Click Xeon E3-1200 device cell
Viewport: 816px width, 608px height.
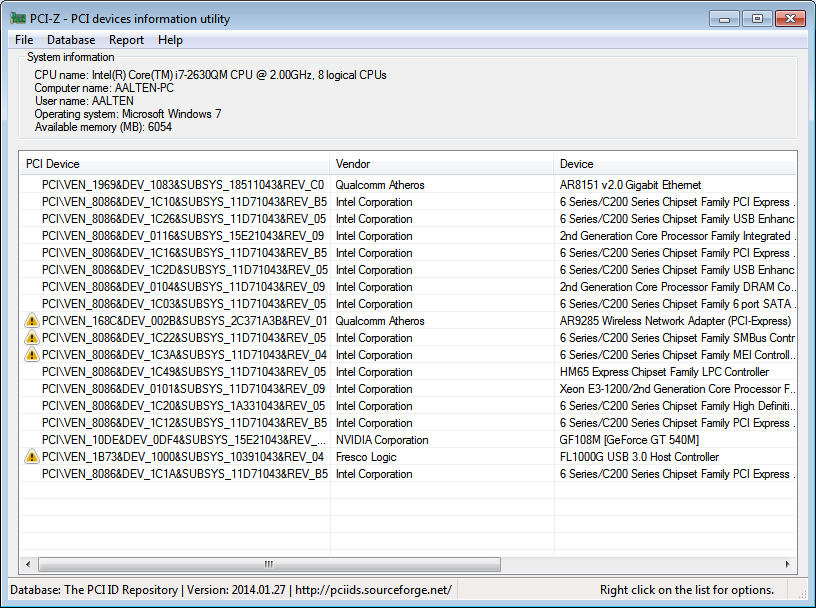click(677, 389)
